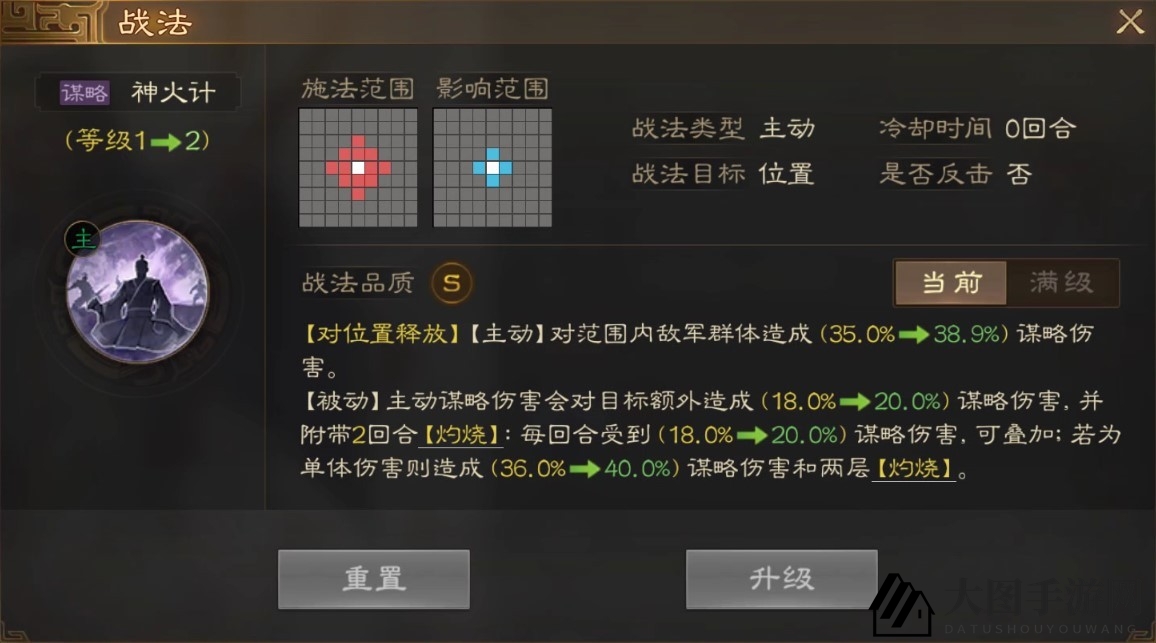Click the 升级 button

781,579
